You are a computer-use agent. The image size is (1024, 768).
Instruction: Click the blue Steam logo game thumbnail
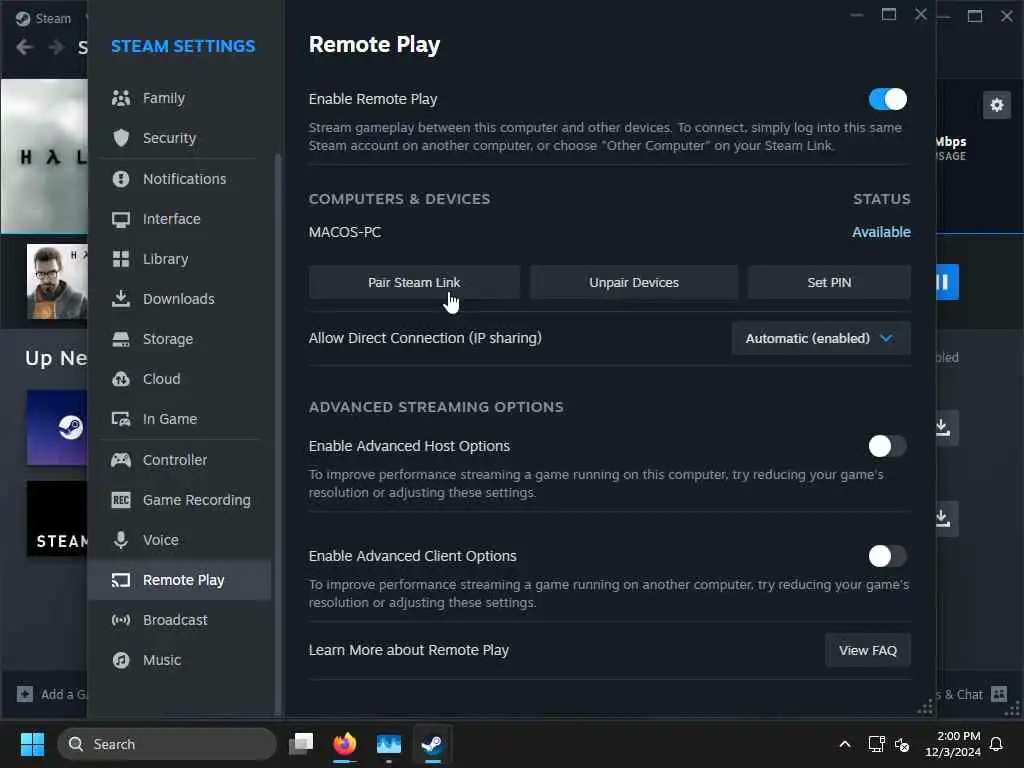pos(57,428)
